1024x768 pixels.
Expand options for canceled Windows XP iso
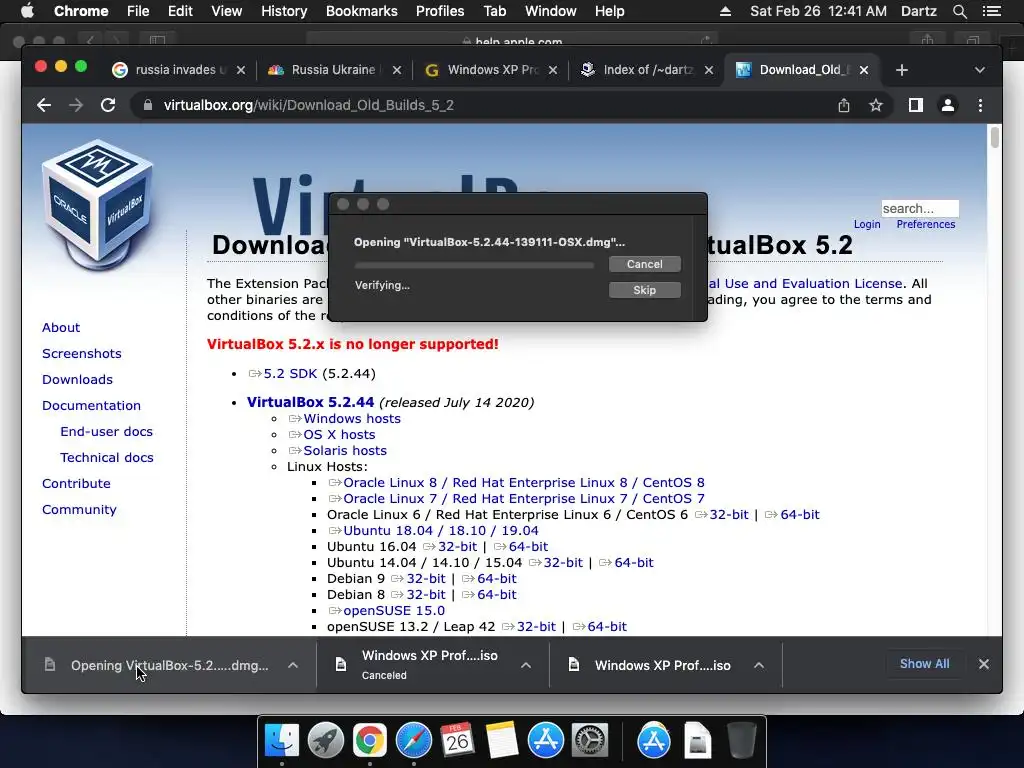point(526,665)
